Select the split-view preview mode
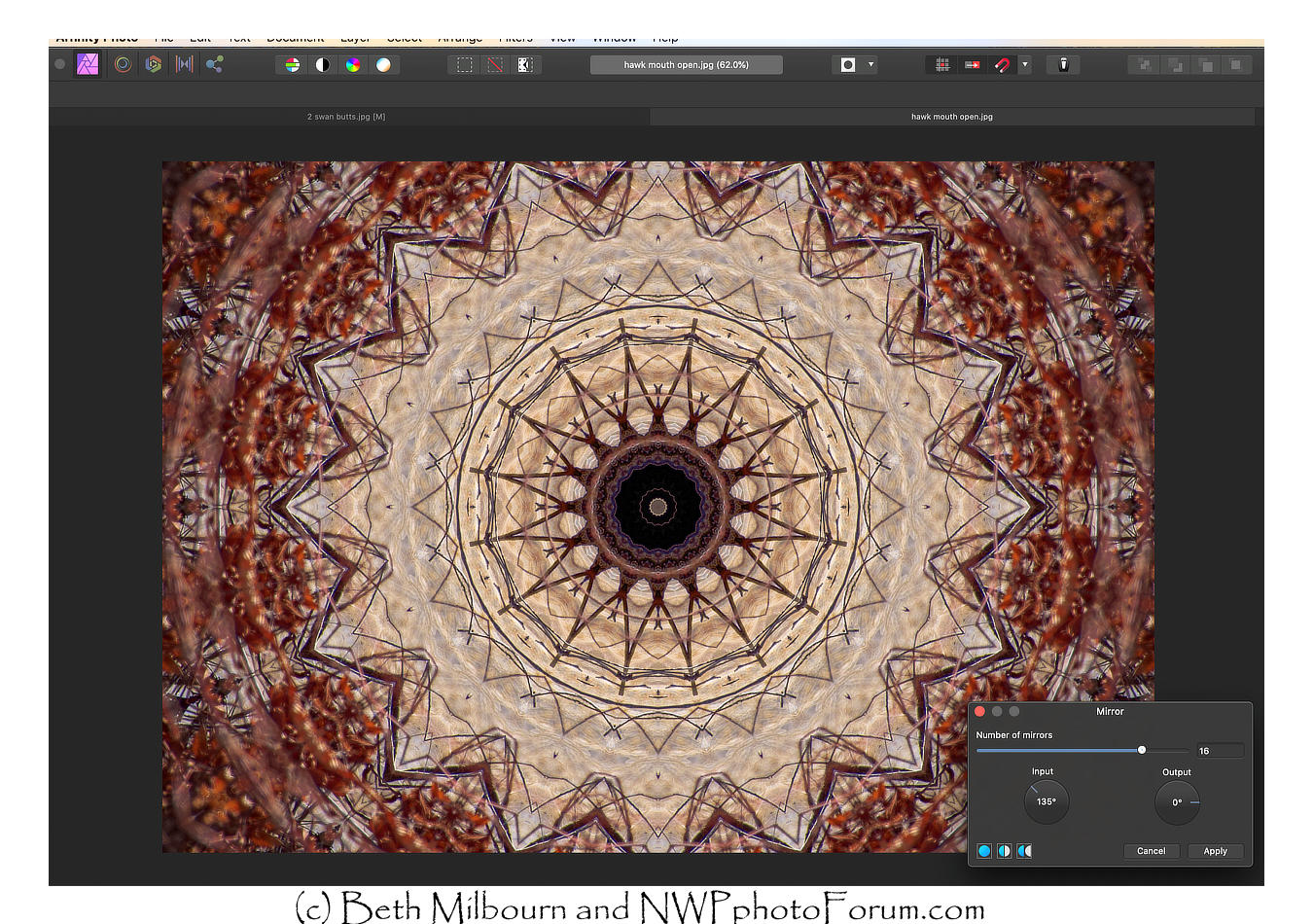The width and height of the screenshot is (1313, 924). pyautogui.click(x=1004, y=851)
